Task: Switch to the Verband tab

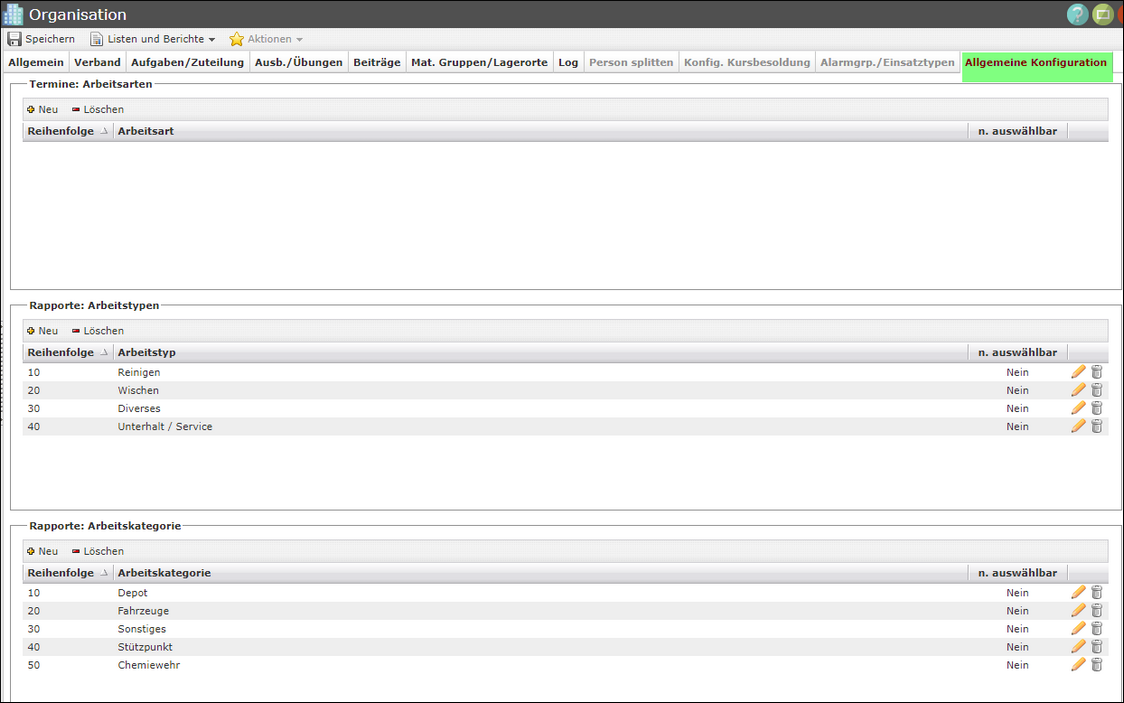Action: 97,62
